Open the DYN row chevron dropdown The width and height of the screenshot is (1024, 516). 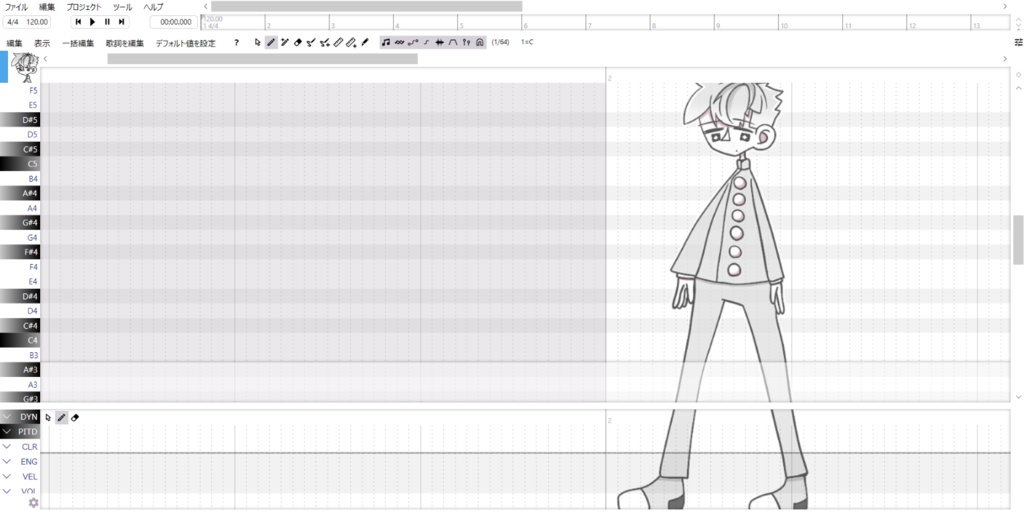7,417
